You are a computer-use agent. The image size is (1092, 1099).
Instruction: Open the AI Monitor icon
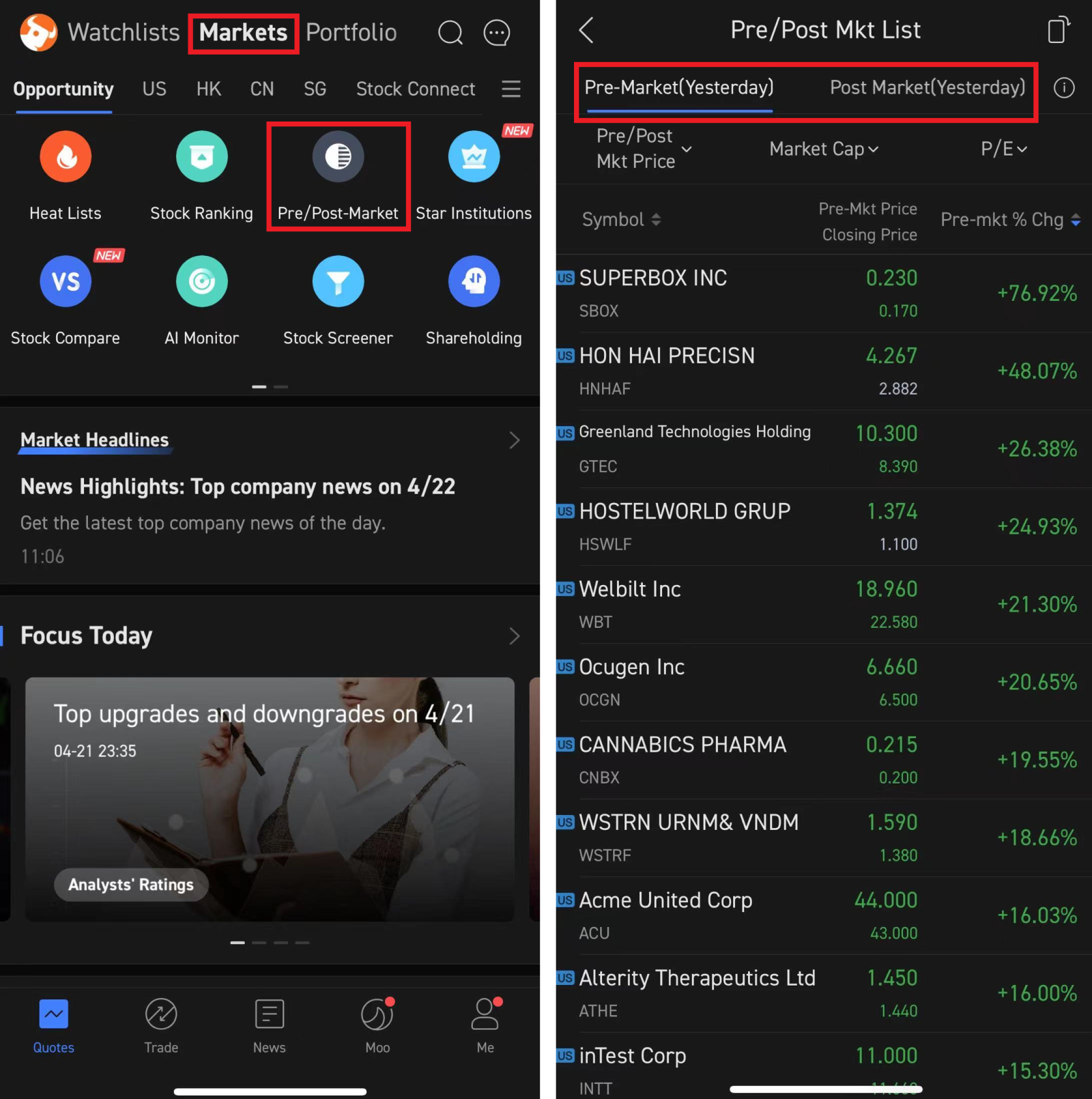pyautogui.click(x=201, y=282)
